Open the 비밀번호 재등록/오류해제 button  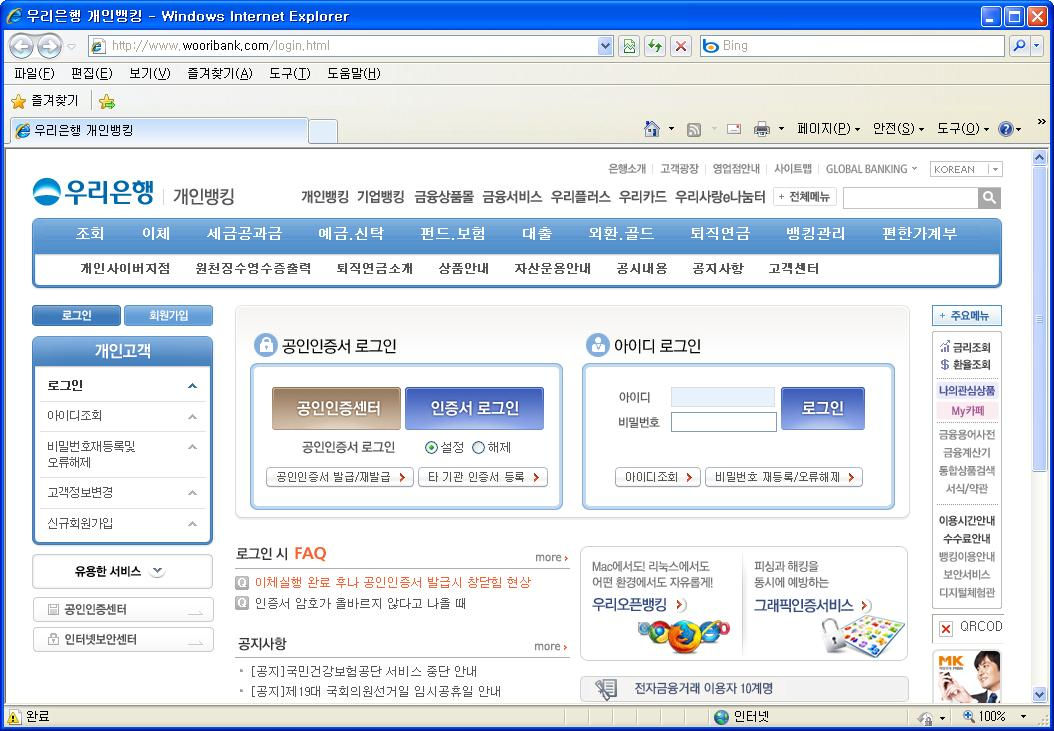(x=784, y=477)
